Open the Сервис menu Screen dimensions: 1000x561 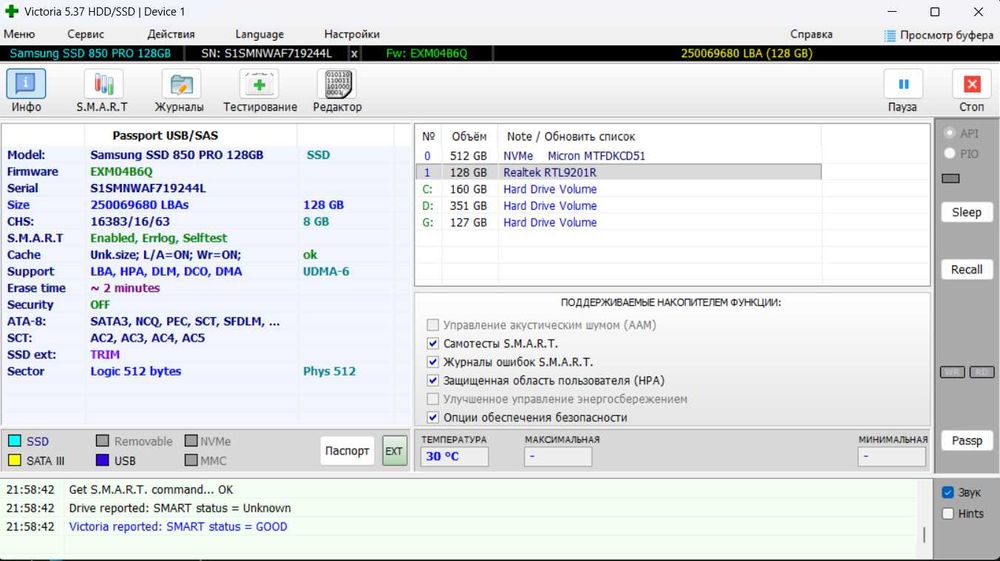85,34
